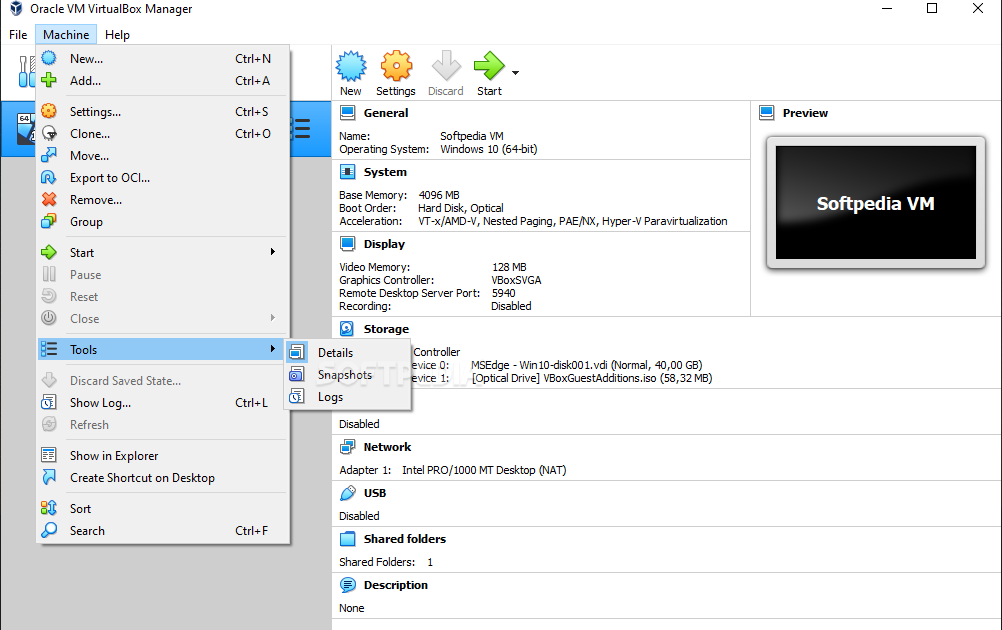Close the Machine menu via its title
This screenshot has width=1002, height=630.
tap(66, 35)
